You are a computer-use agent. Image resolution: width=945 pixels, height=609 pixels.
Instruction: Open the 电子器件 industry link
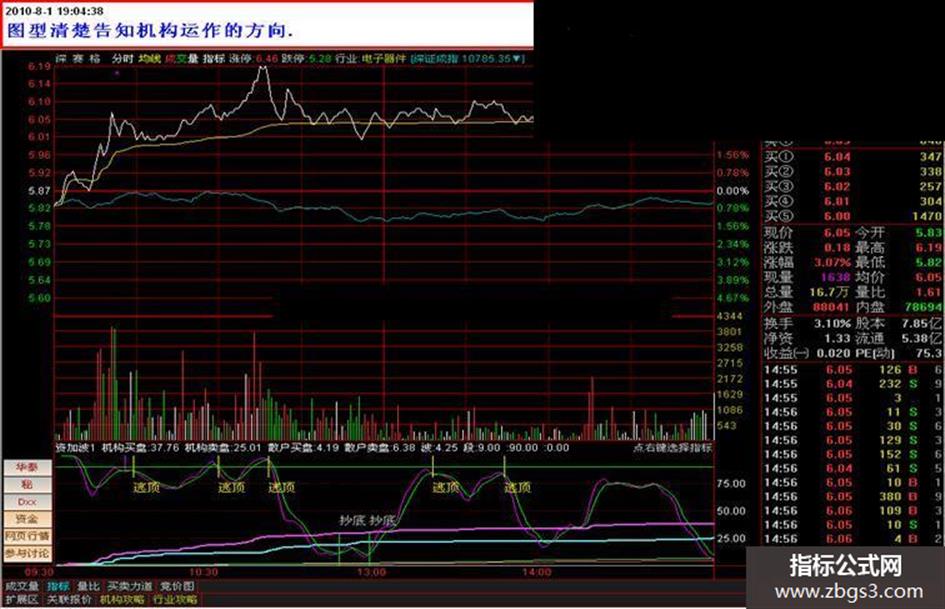pos(384,58)
